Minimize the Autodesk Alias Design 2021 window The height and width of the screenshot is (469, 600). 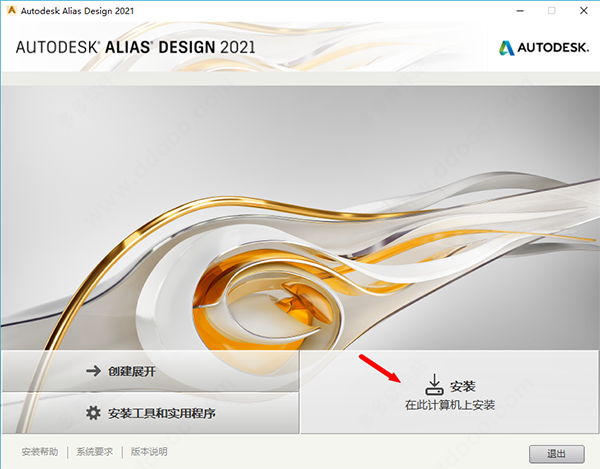[520, 11]
